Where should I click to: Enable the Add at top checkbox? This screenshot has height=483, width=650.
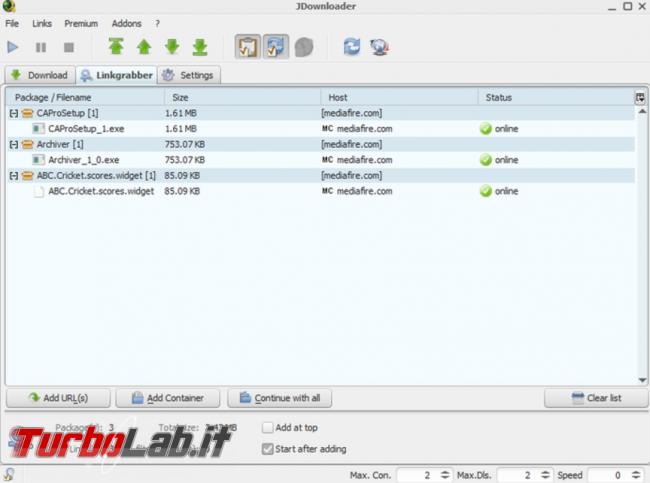(268, 427)
